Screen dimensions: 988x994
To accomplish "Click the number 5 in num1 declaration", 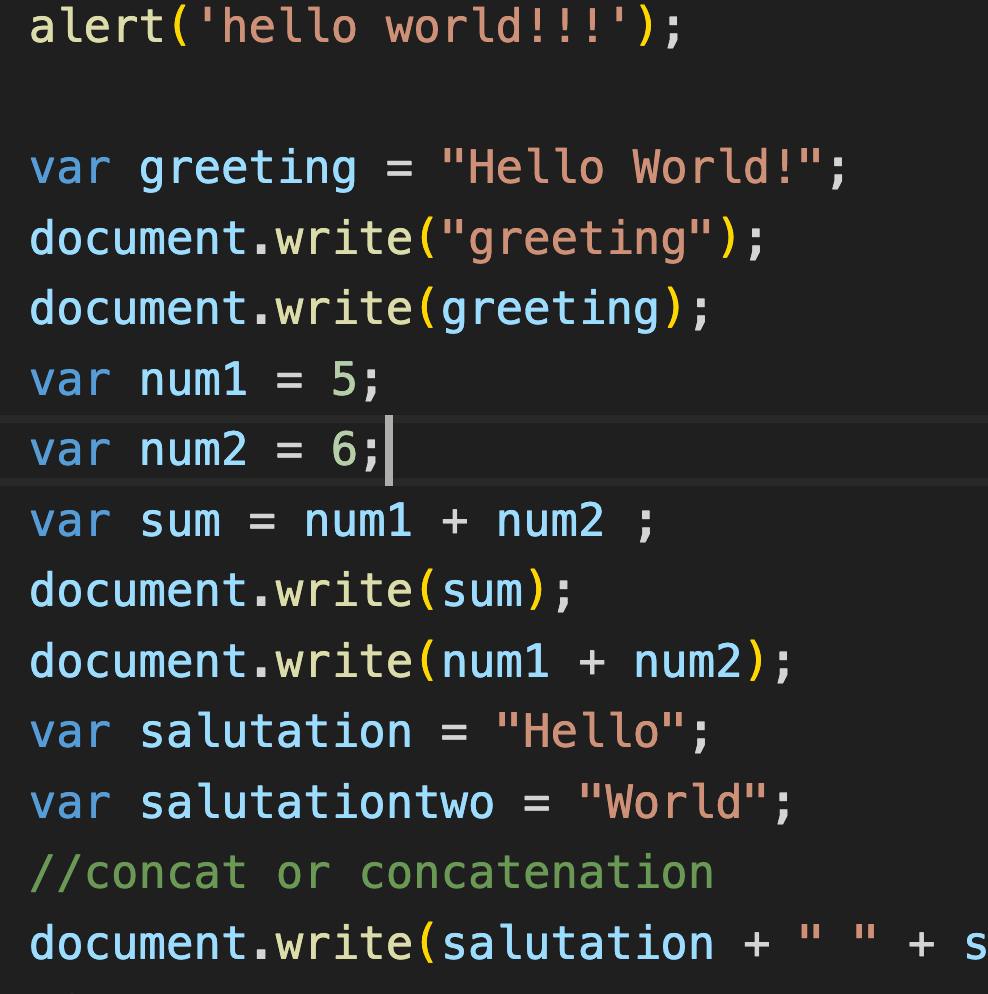I will pos(344,380).
